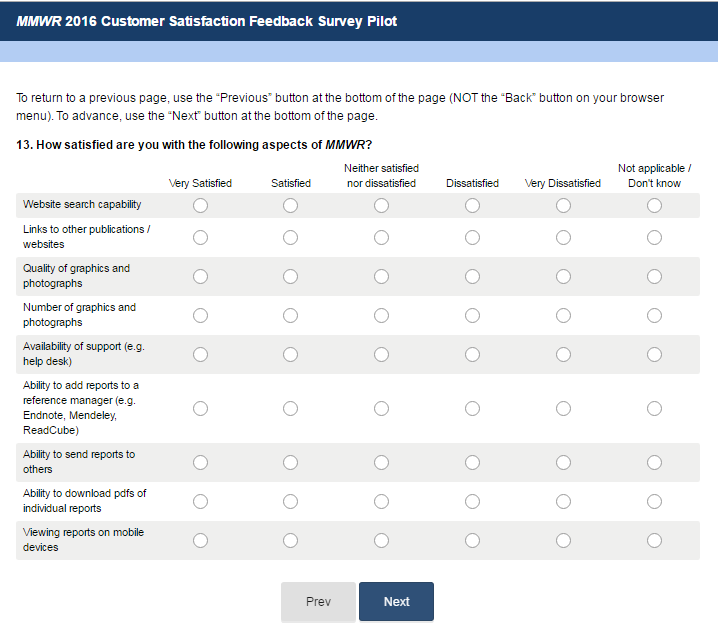The width and height of the screenshot is (718, 632).
Task: Mark Not applicable for download pdfs row
Action: click(x=654, y=501)
